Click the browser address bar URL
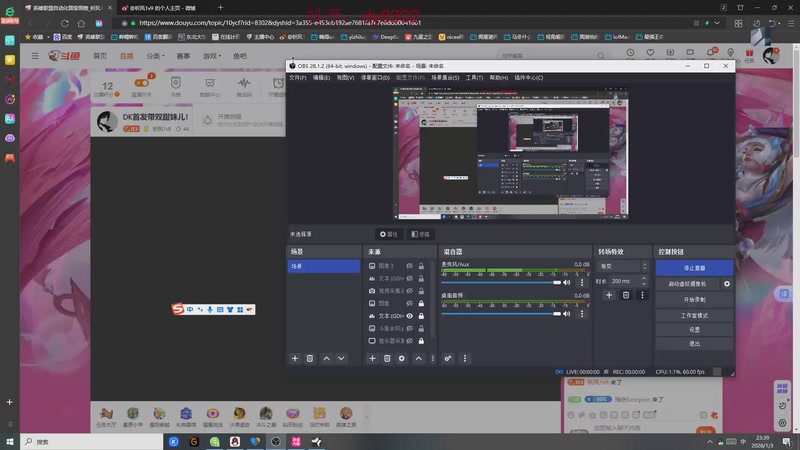 click(280, 23)
